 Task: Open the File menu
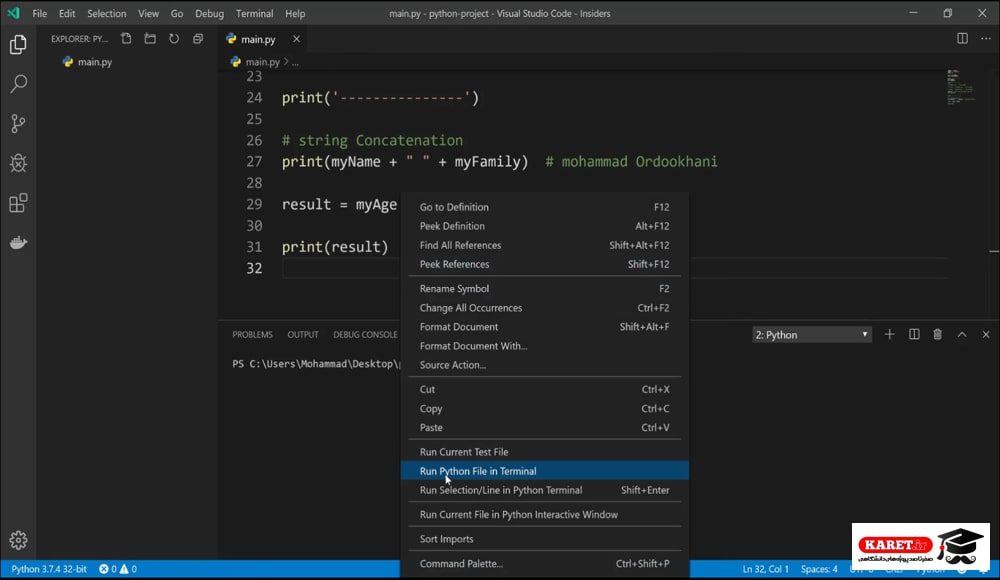pyautogui.click(x=40, y=13)
